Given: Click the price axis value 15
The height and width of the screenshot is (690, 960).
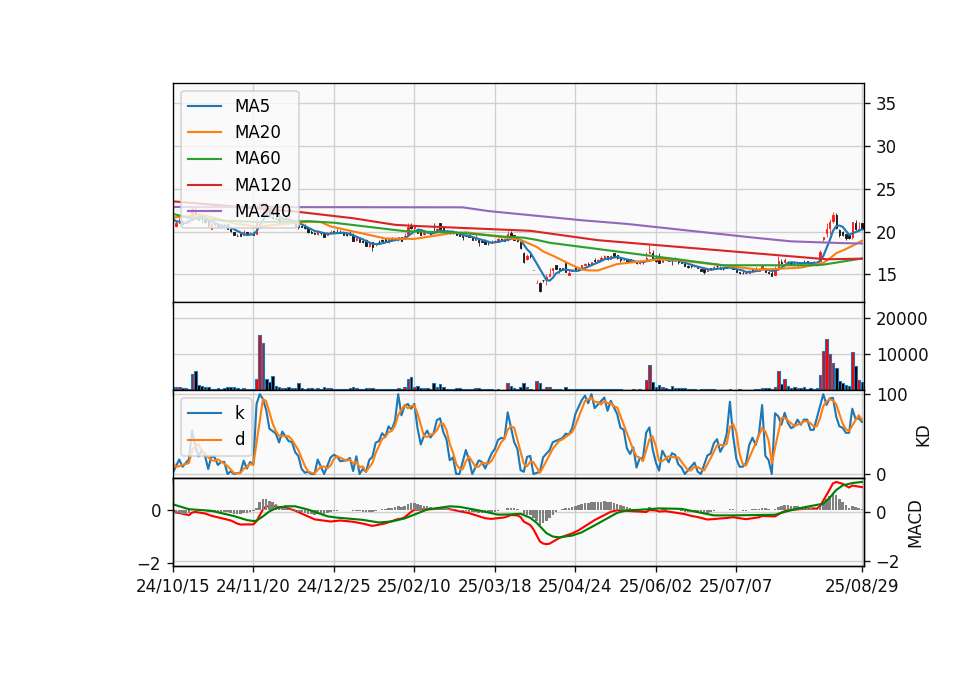Looking at the screenshot, I should tap(886, 276).
